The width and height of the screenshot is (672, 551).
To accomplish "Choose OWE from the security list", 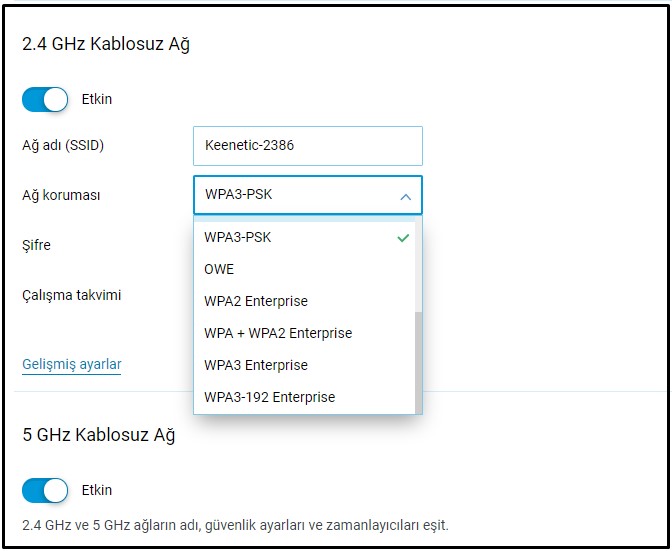I will tap(219, 270).
